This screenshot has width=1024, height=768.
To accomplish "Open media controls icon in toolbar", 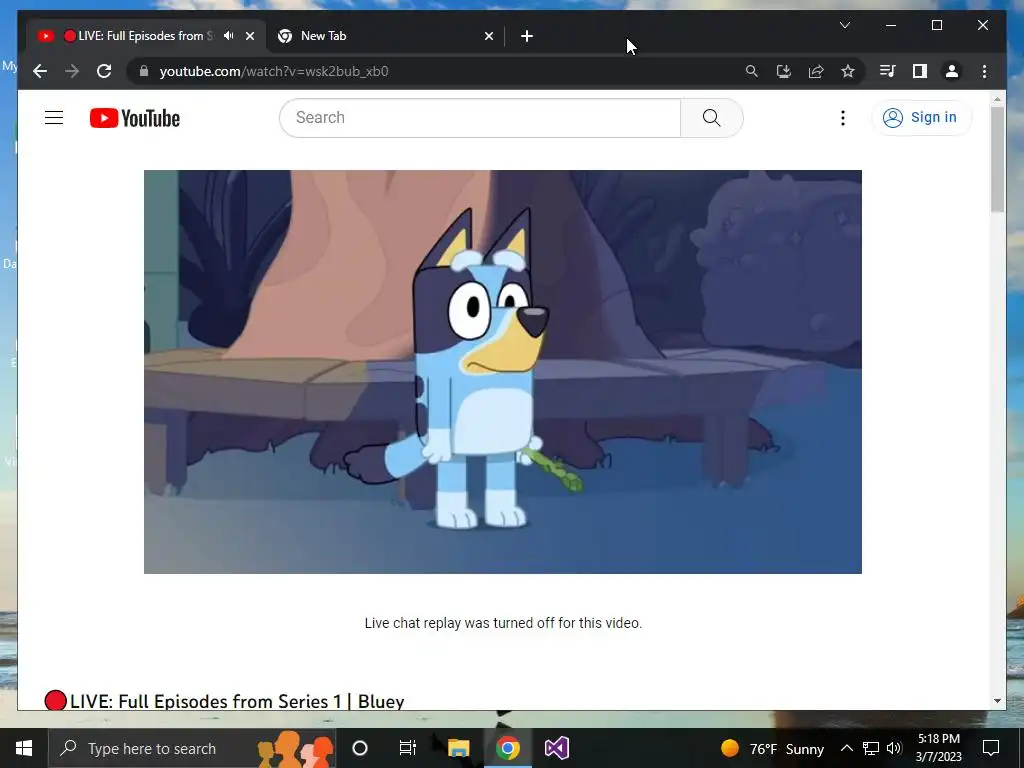I will coord(888,71).
